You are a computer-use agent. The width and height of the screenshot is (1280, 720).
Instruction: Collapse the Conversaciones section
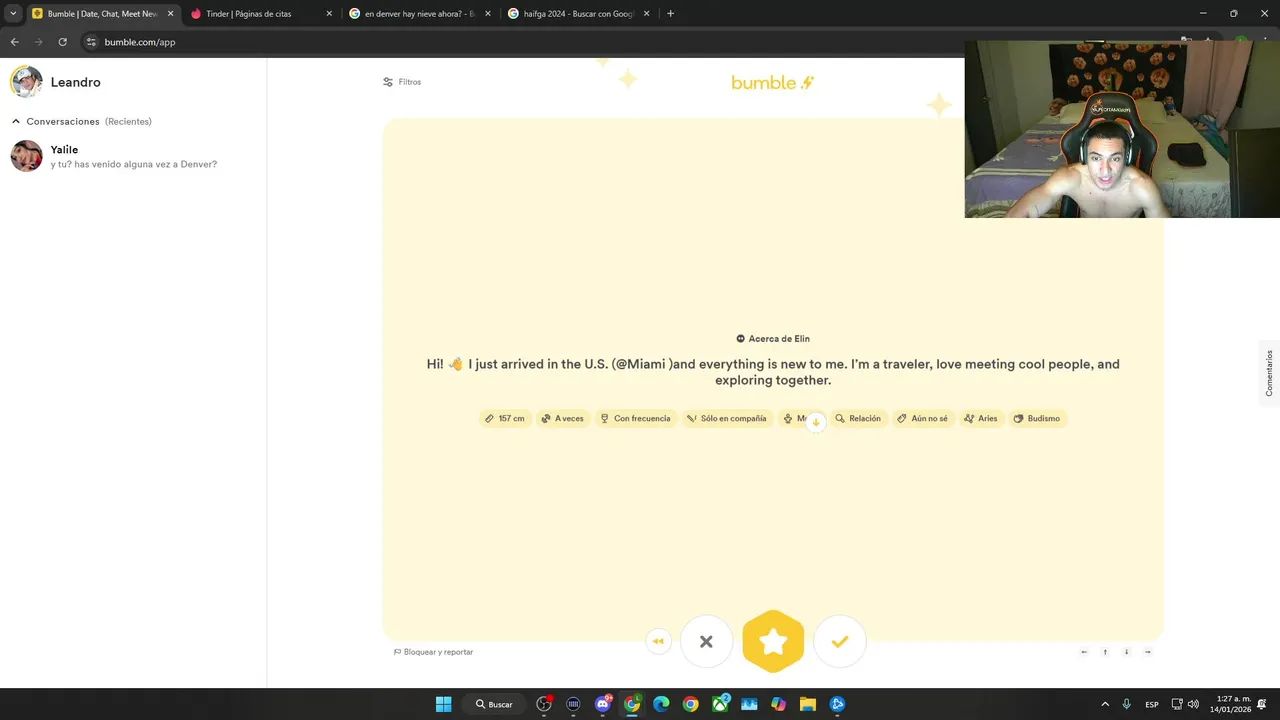[16, 121]
